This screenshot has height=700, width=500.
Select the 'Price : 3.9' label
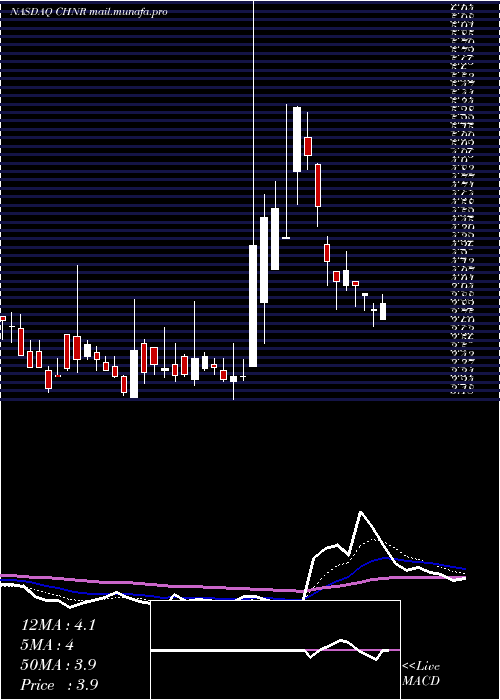coord(59,684)
